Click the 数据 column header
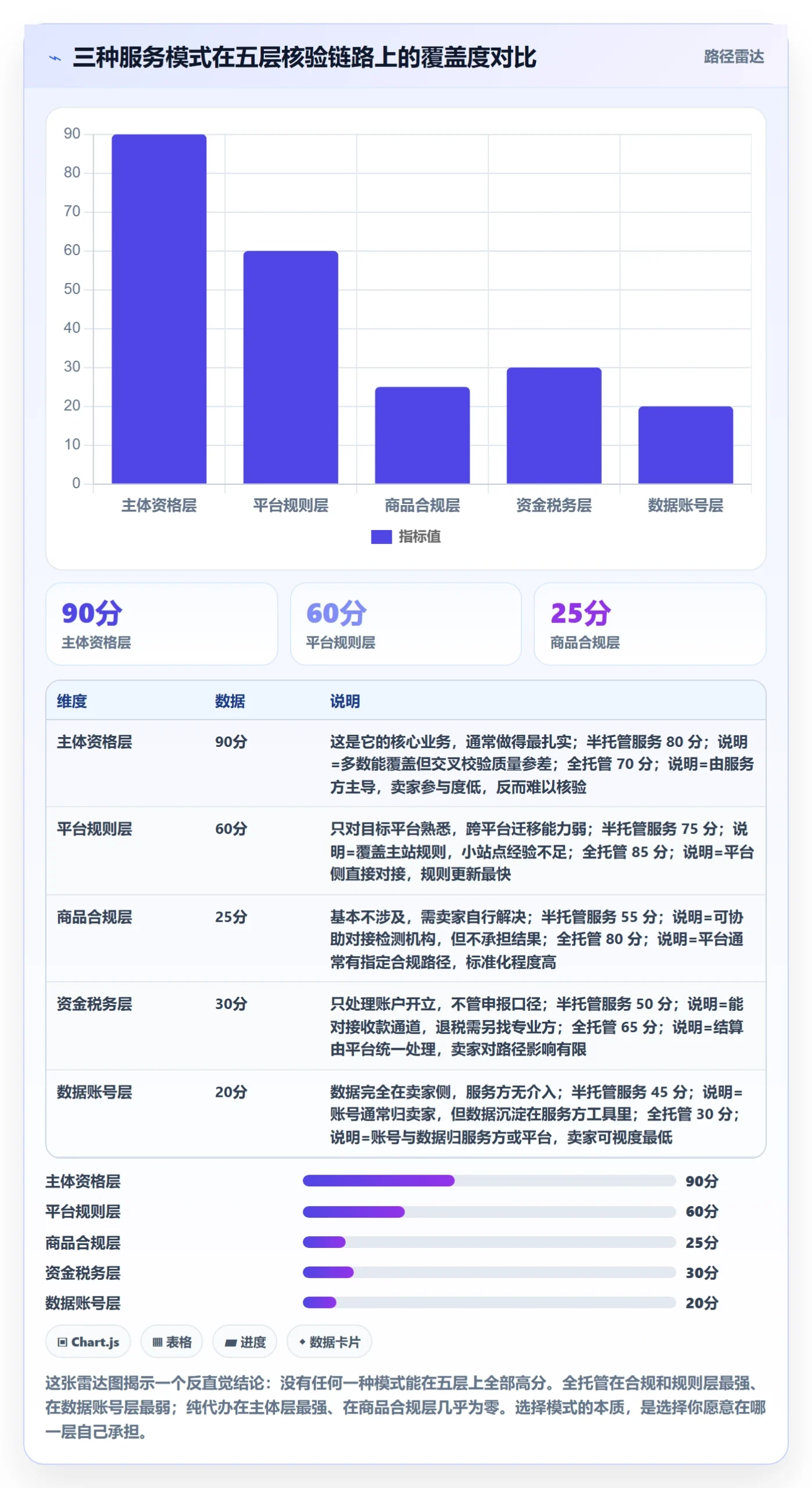The width and height of the screenshot is (812, 1488). click(230, 701)
